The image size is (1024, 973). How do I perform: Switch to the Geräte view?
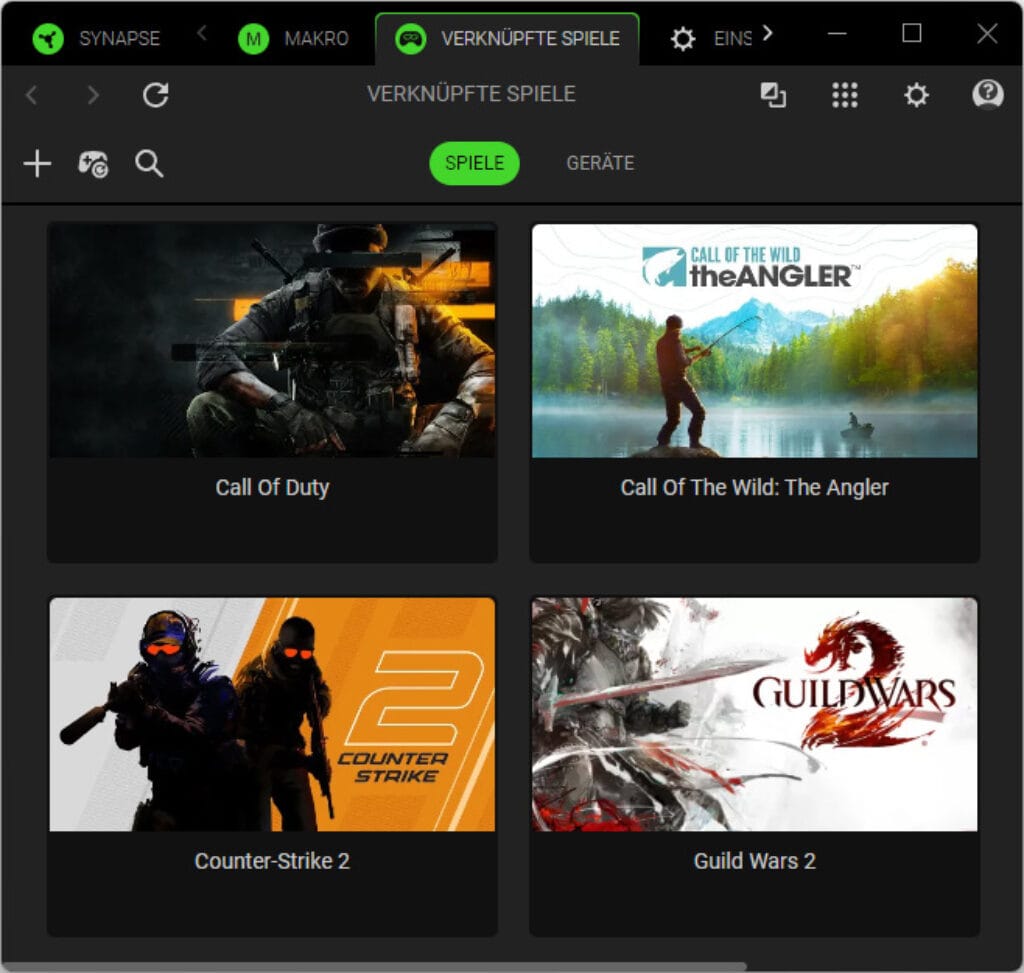pos(600,163)
